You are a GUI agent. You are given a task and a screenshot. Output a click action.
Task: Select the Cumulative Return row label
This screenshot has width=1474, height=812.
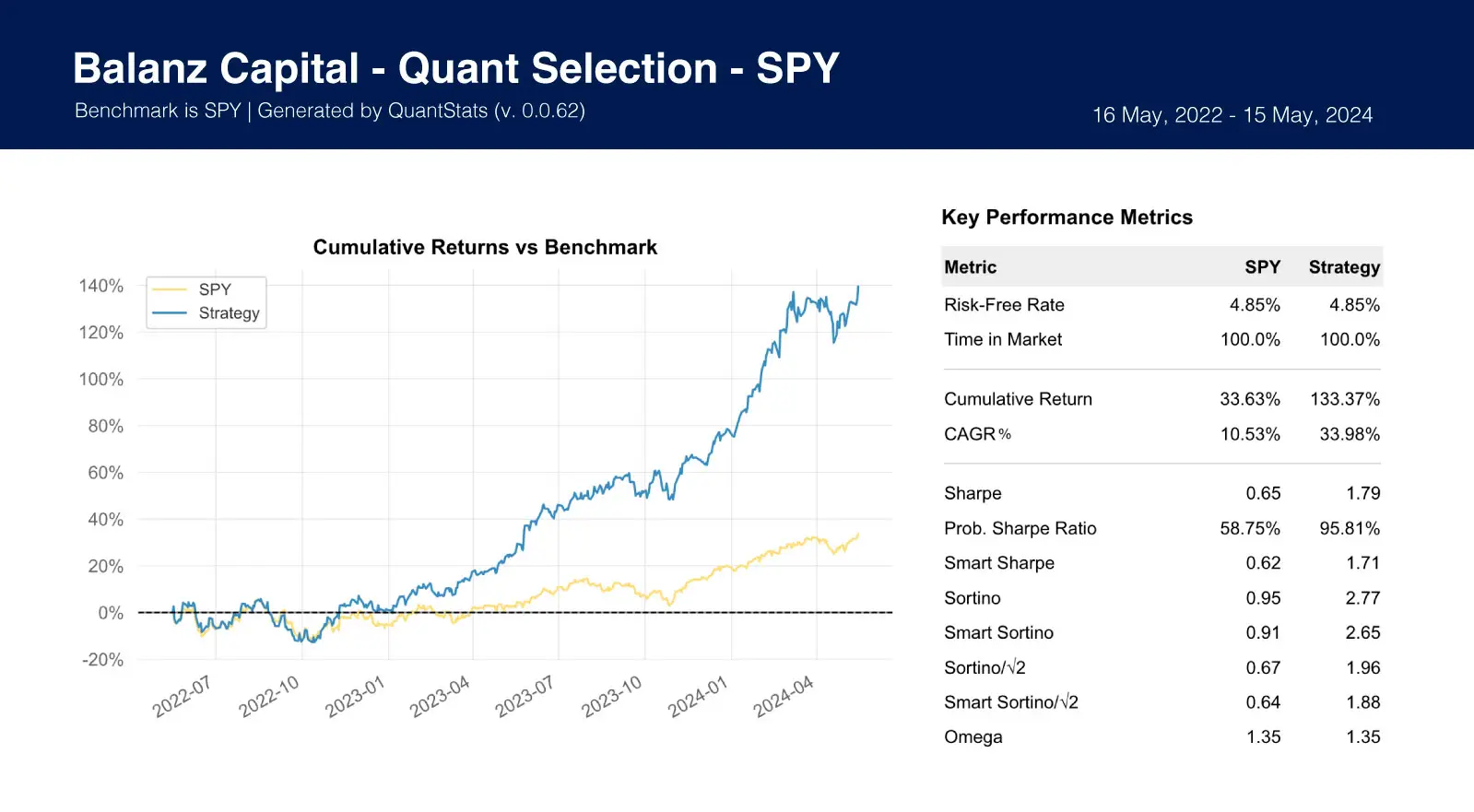pos(1018,399)
